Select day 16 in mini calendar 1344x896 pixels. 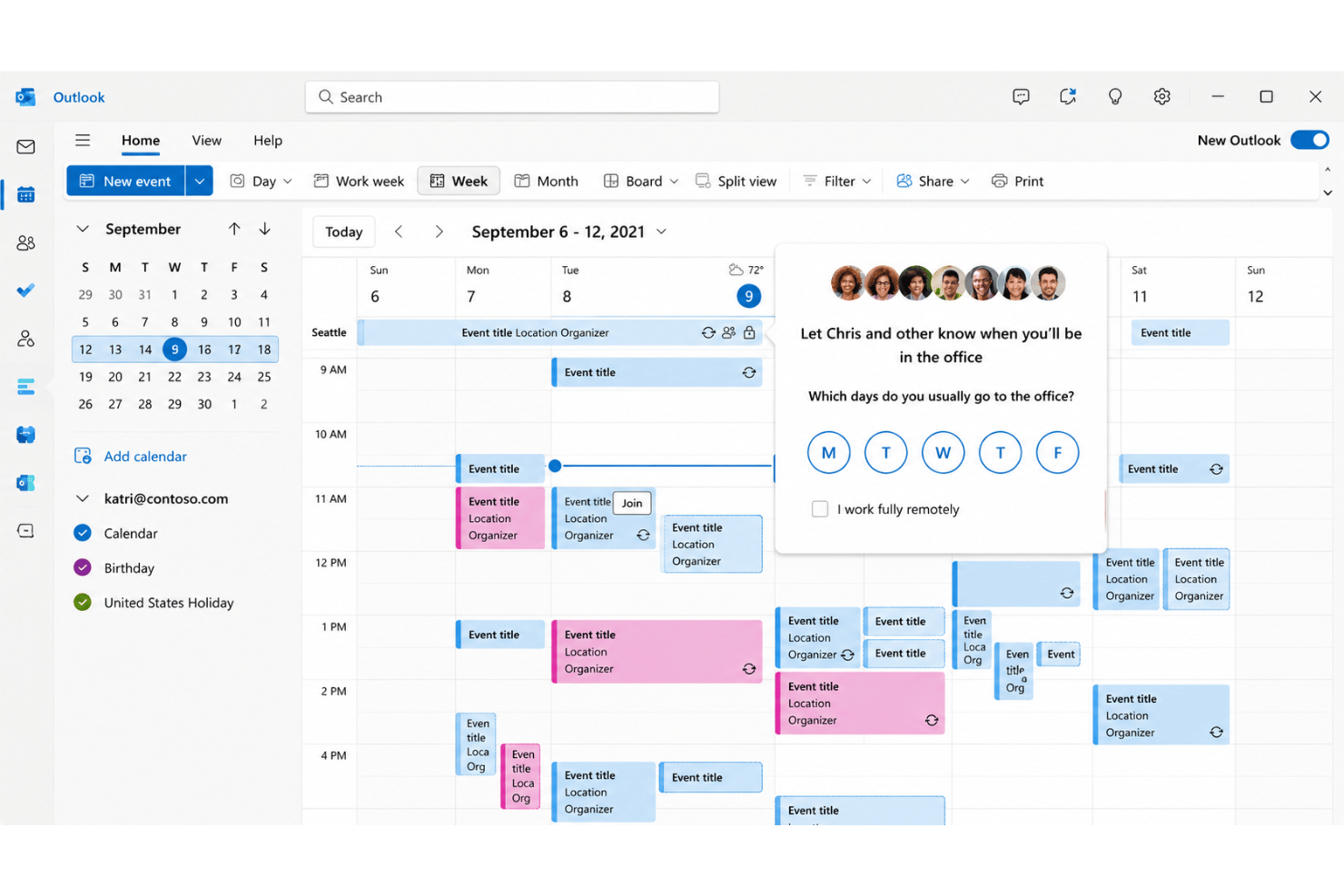point(204,349)
